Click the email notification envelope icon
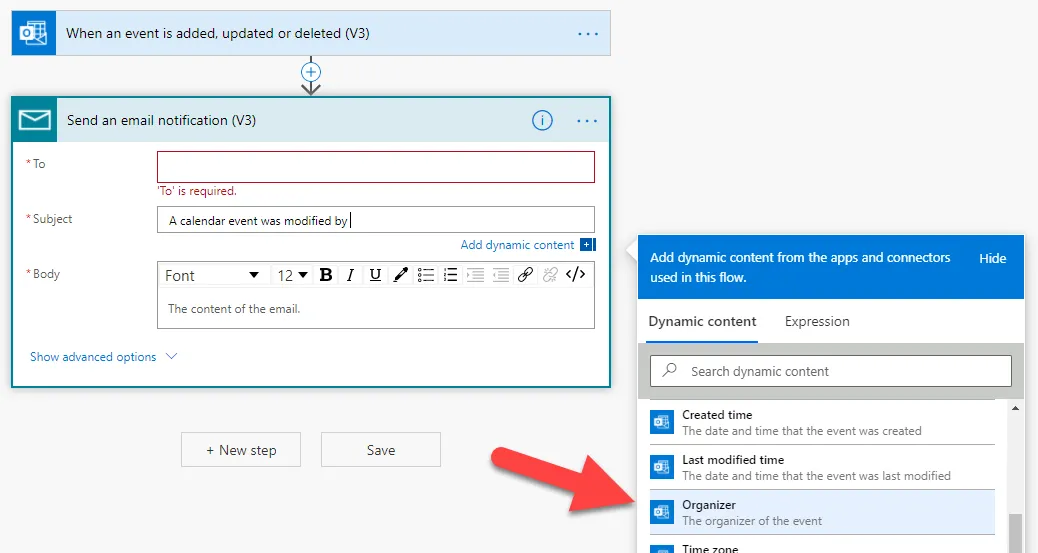 [34, 120]
